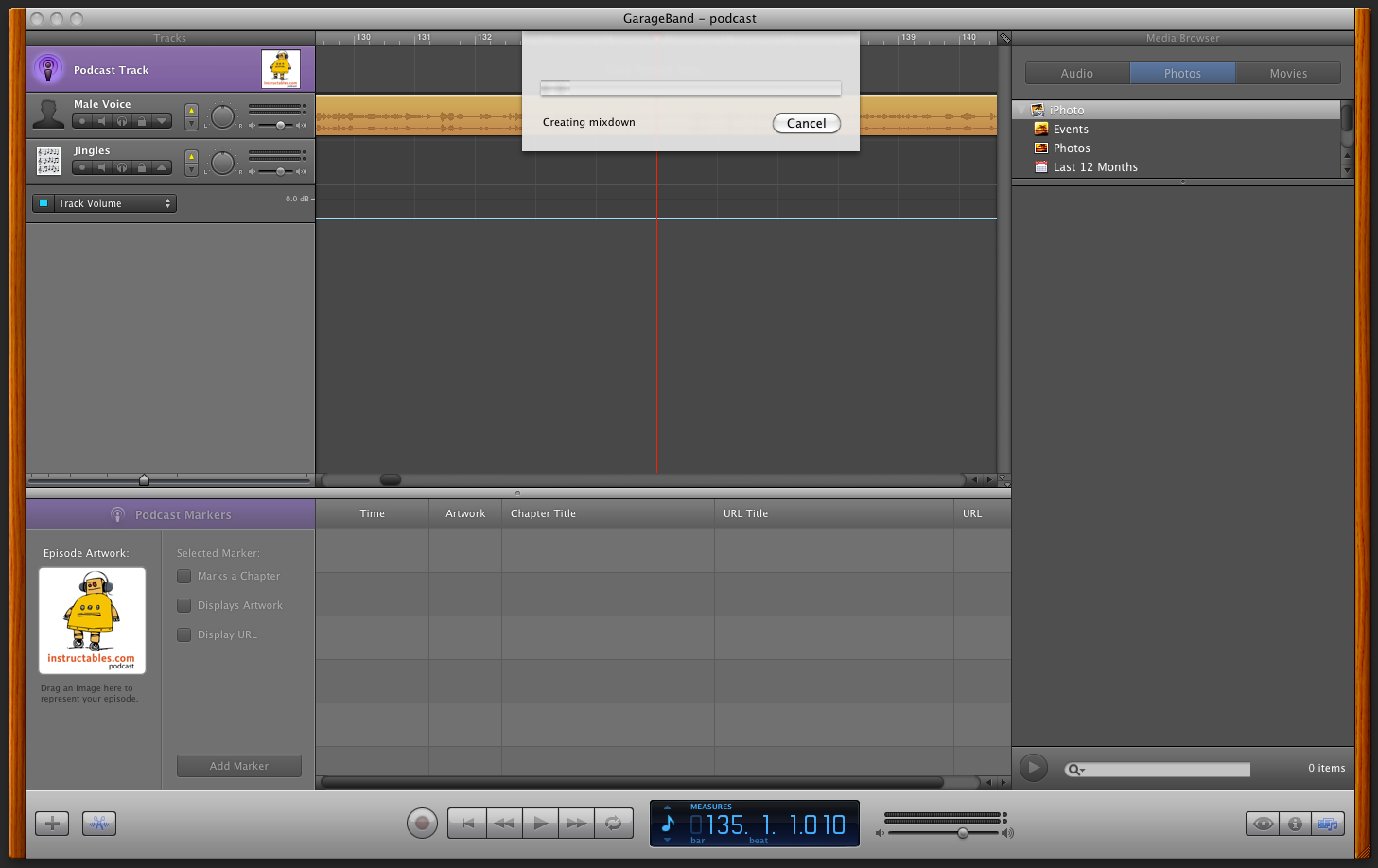The height and width of the screenshot is (868, 1378).
Task: Click ducking up arrow on Male Voice
Action: [x=191, y=111]
